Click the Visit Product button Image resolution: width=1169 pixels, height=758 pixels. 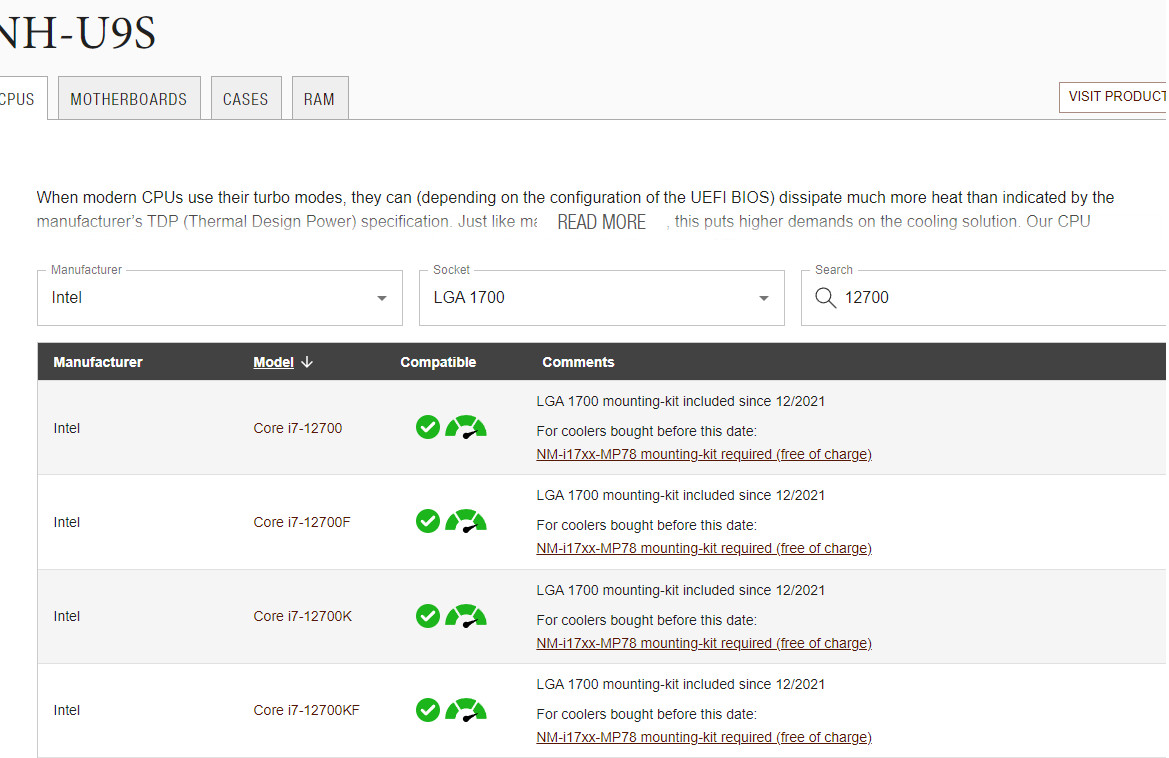[1114, 97]
